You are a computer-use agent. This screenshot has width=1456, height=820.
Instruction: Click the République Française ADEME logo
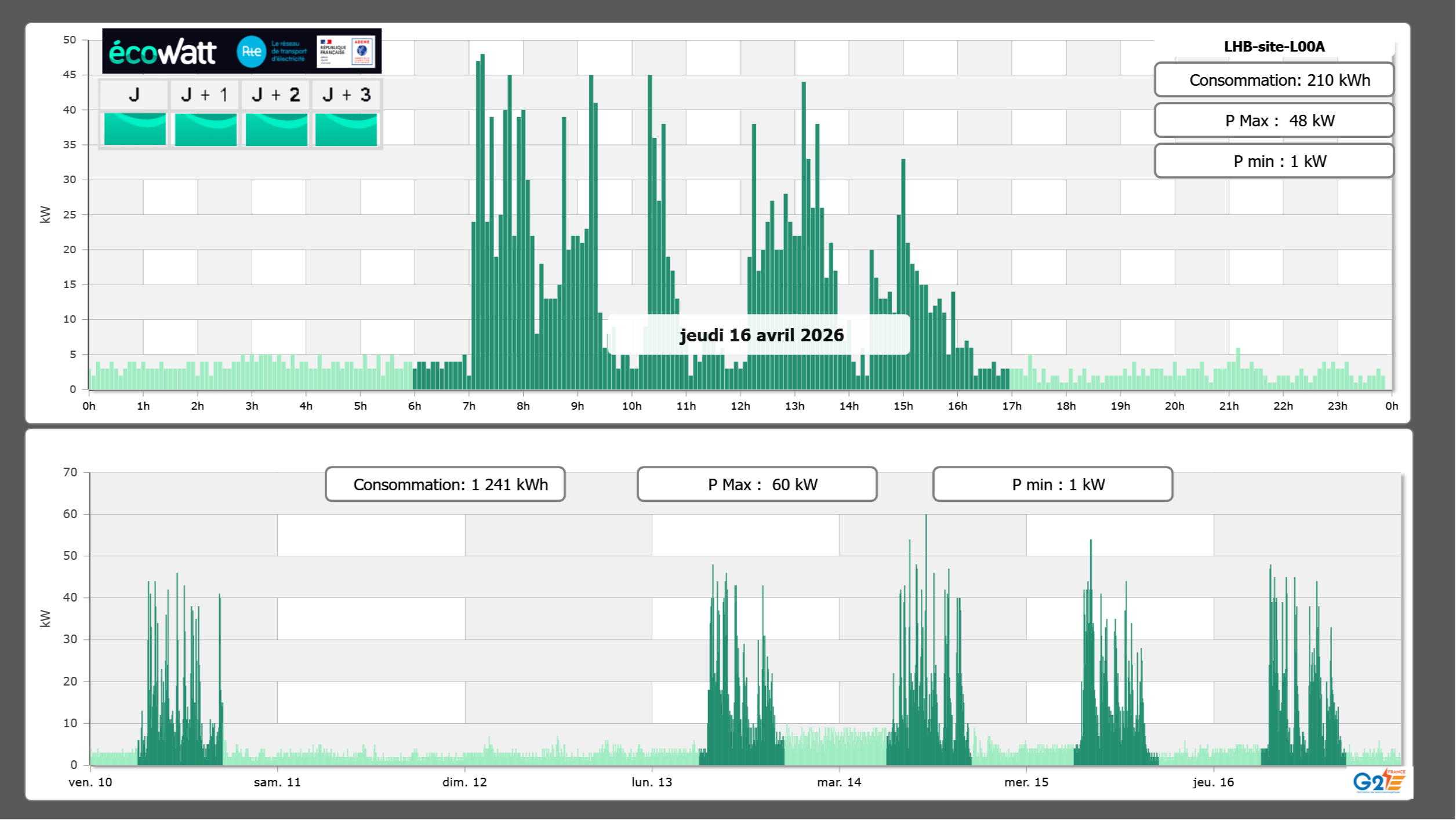(346, 52)
